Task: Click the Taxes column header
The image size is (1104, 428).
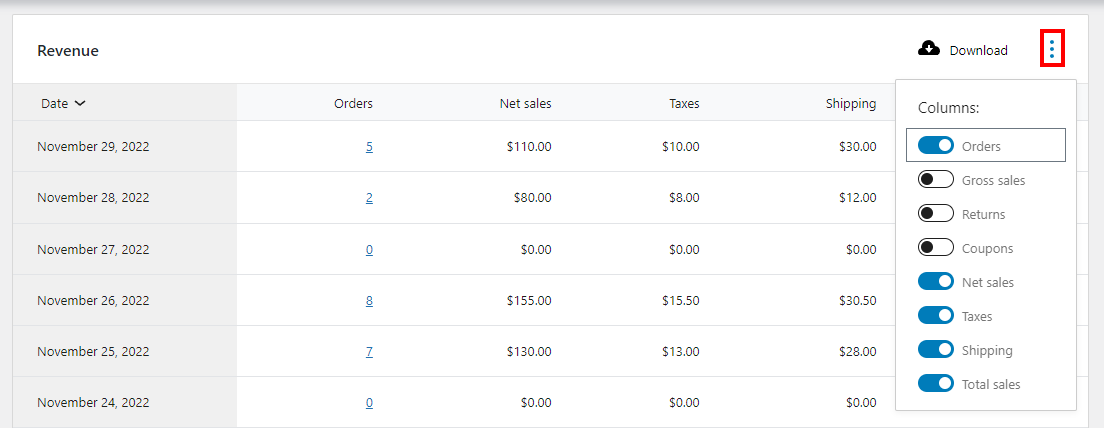Action: pos(684,103)
